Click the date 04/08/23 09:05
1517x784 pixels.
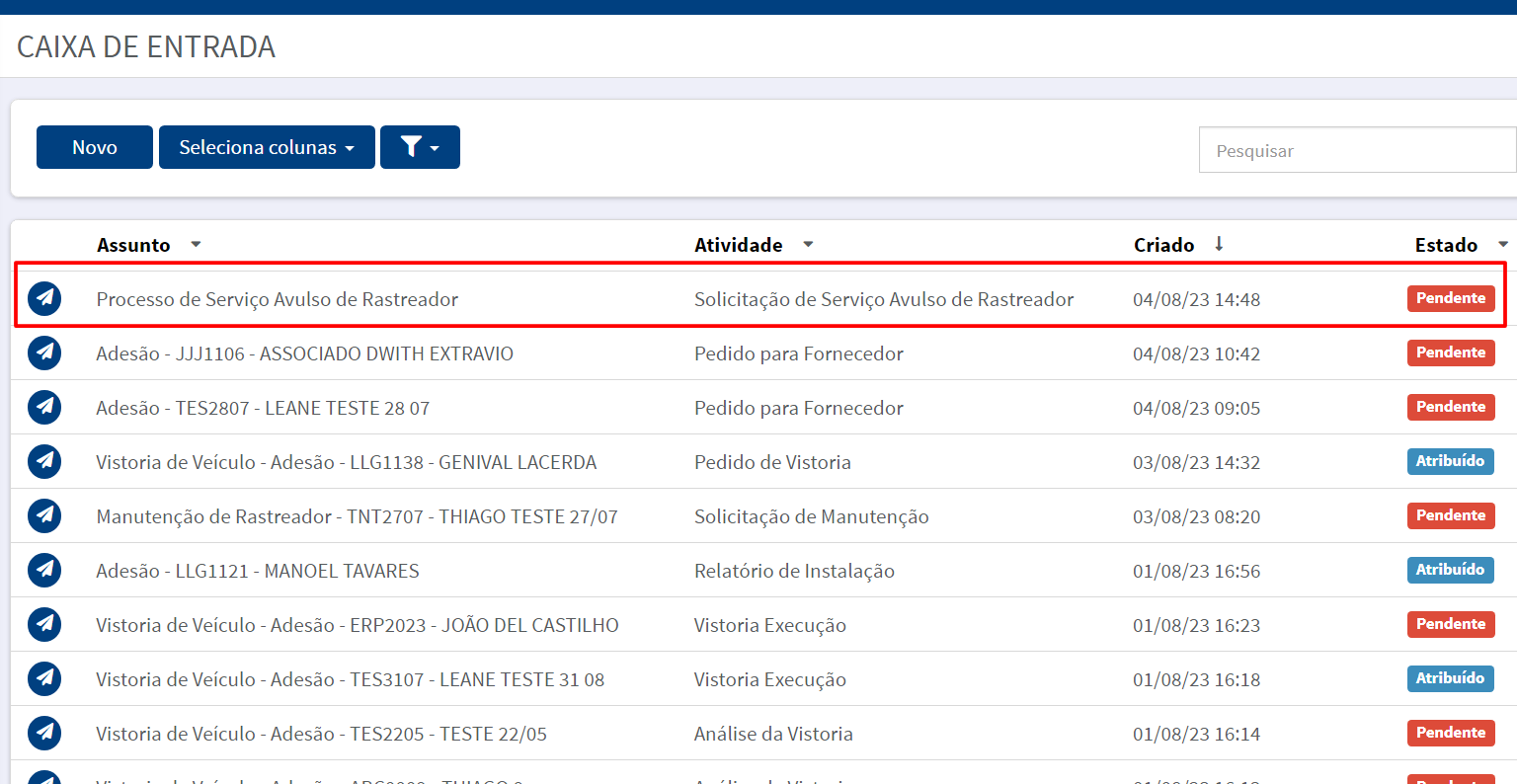point(1197,408)
